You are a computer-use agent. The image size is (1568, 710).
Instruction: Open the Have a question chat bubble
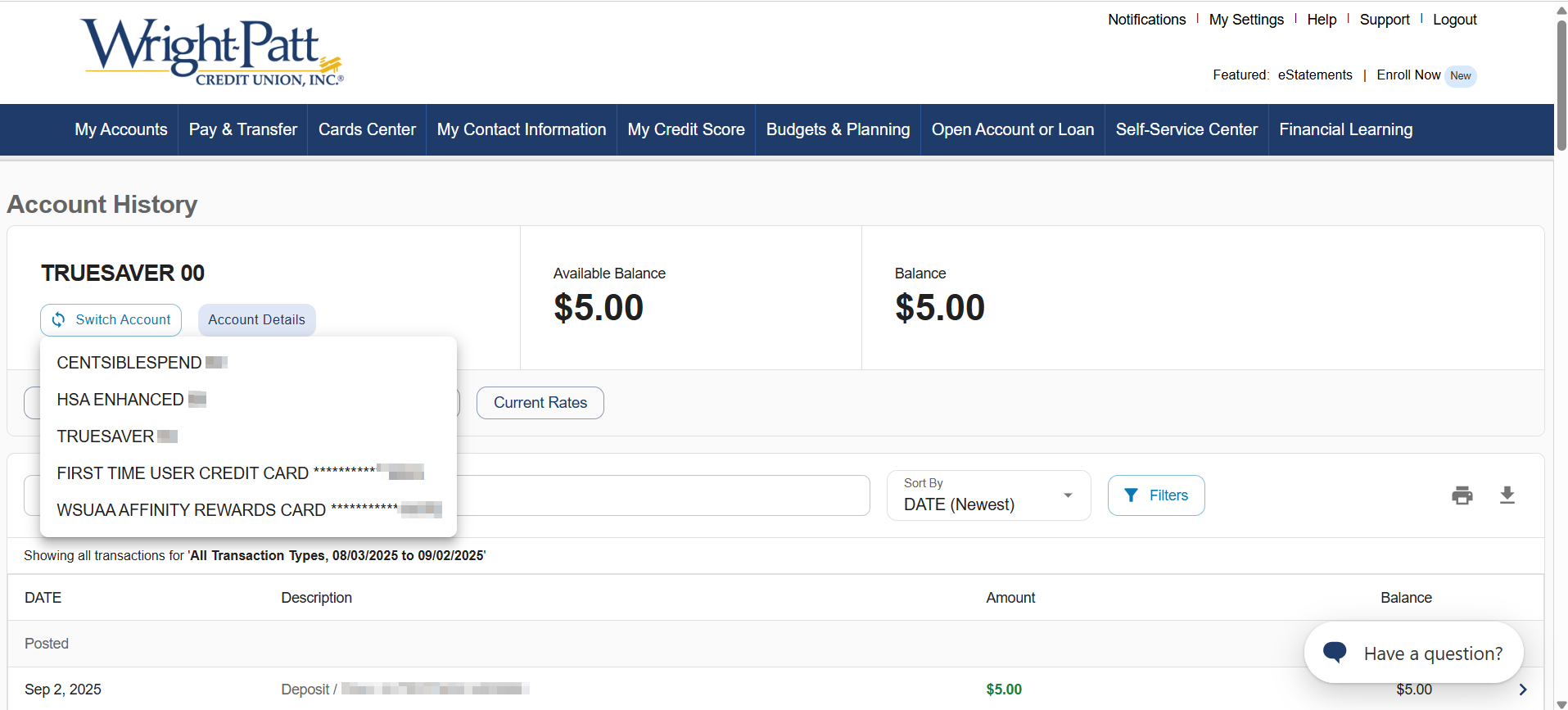click(x=1413, y=653)
